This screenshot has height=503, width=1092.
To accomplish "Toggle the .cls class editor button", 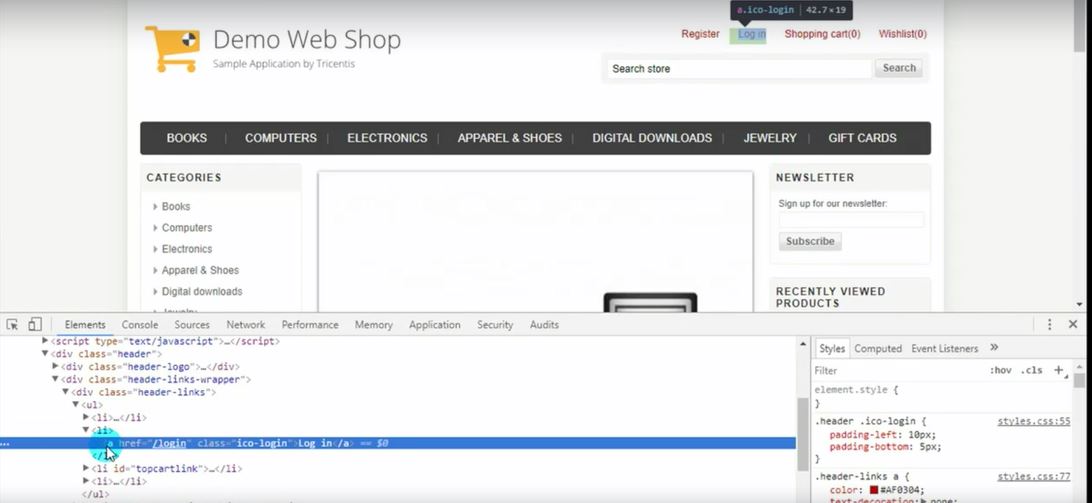I will coord(1031,370).
